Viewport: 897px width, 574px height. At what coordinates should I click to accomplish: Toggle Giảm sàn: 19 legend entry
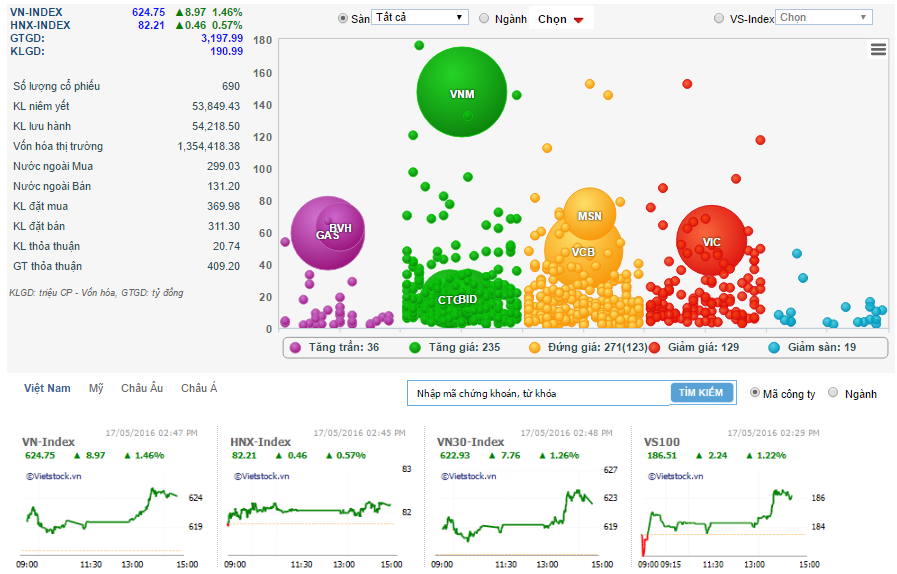(x=812, y=347)
